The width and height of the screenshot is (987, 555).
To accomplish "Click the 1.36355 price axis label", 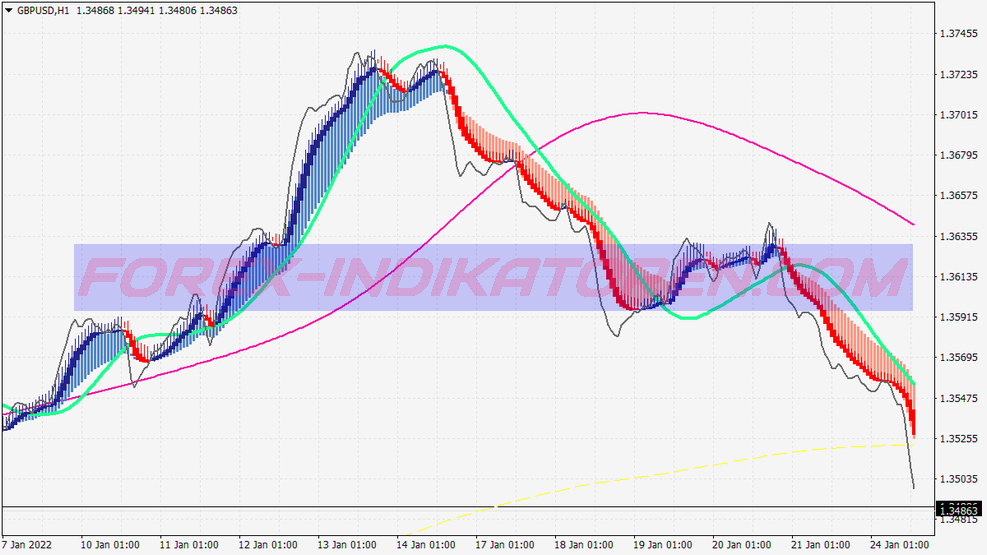I will 960,237.
